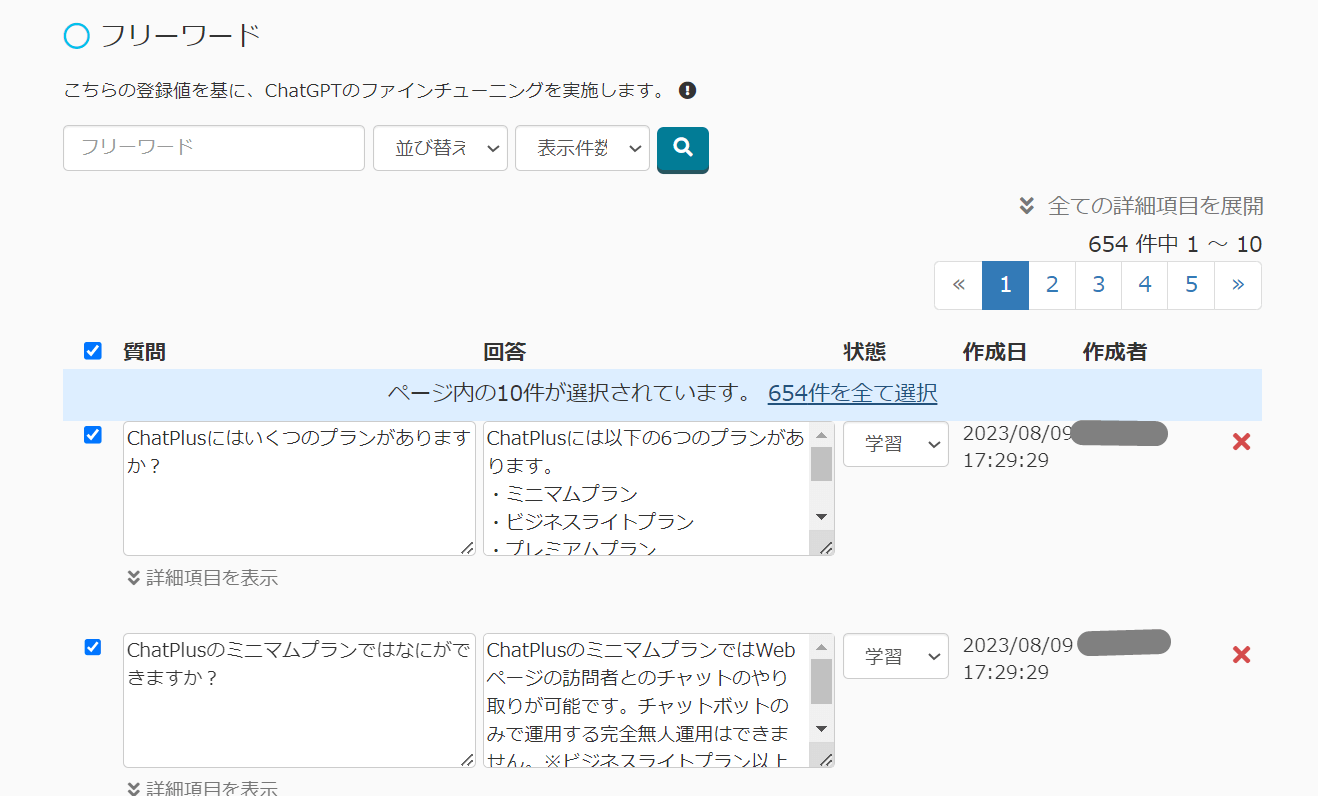Select current pagination page 1
Image resolution: width=1318 pixels, height=796 pixels.
click(x=1006, y=285)
